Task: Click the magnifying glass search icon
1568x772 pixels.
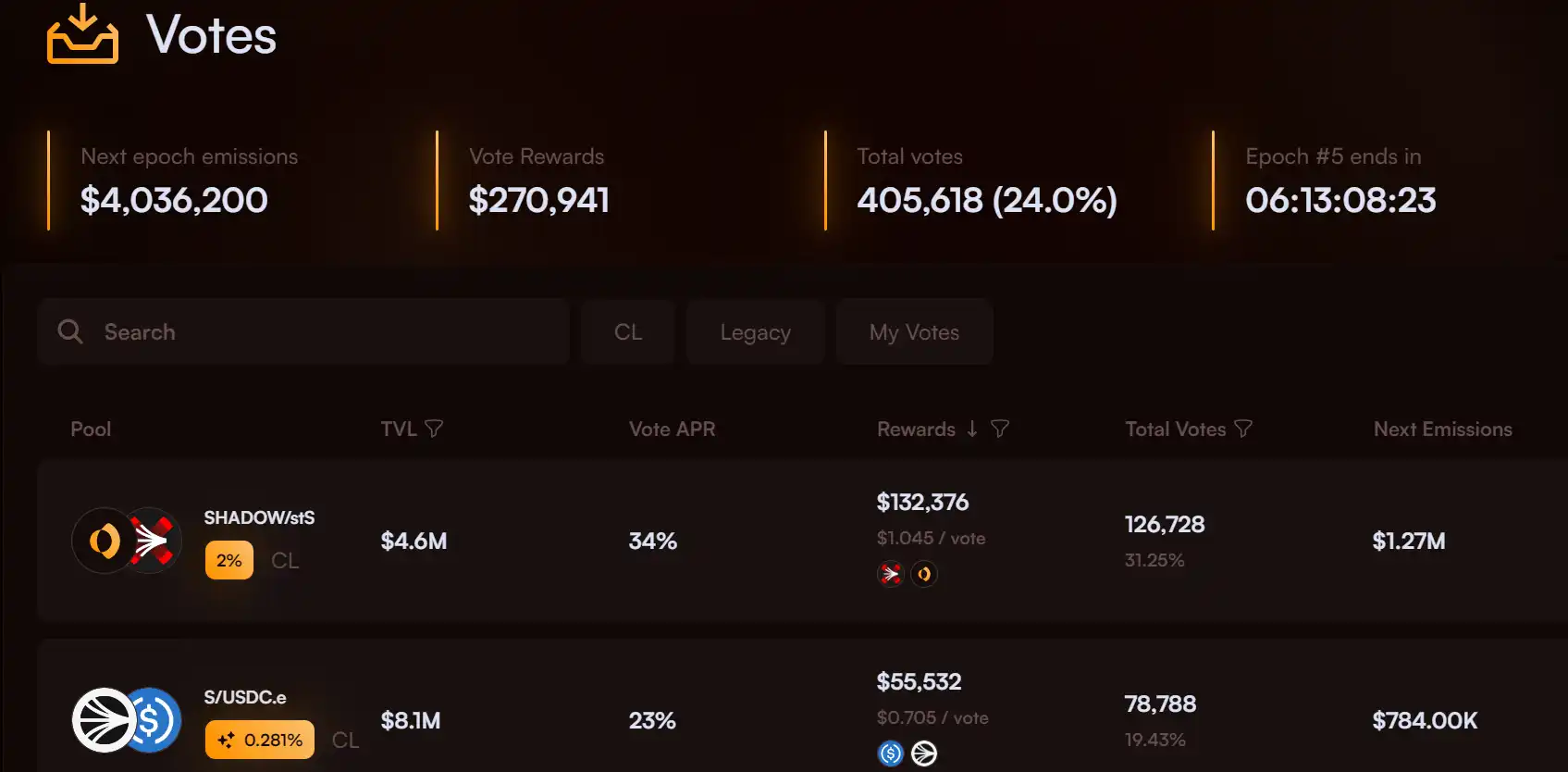Action: (x=70, y=331)
